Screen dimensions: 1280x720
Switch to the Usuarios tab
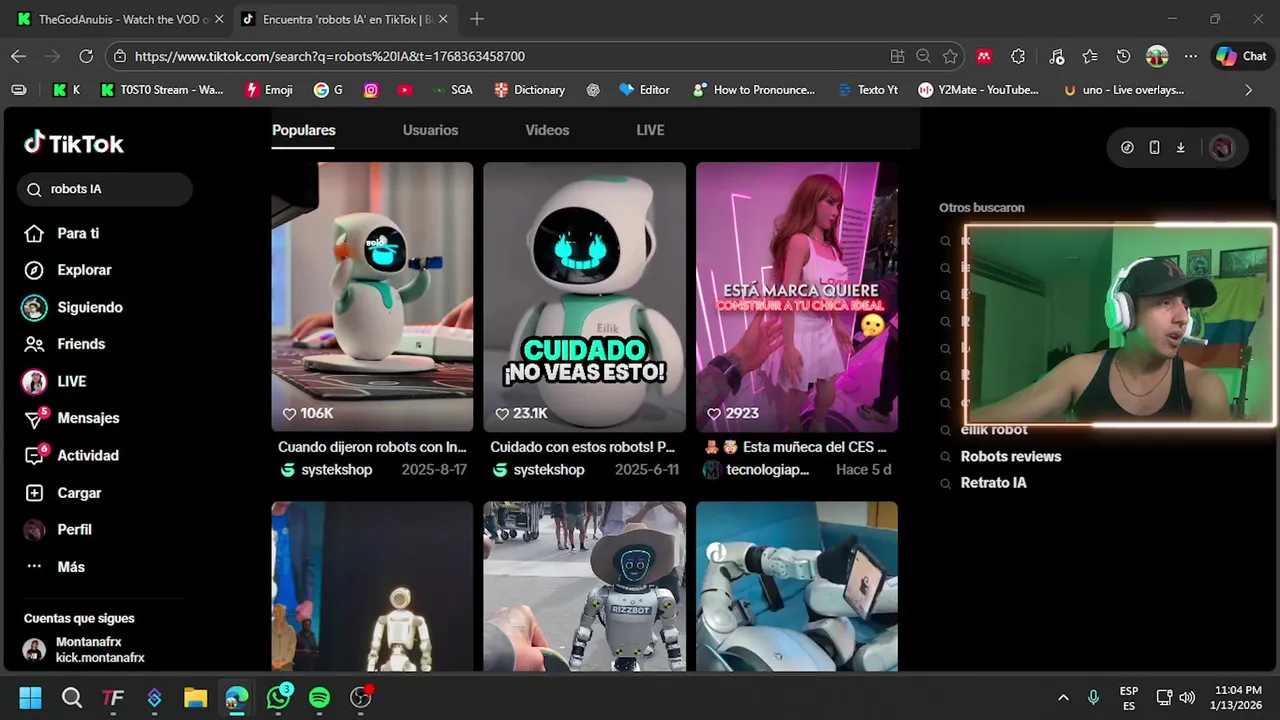pyautogui.click(x=430, y=130)
